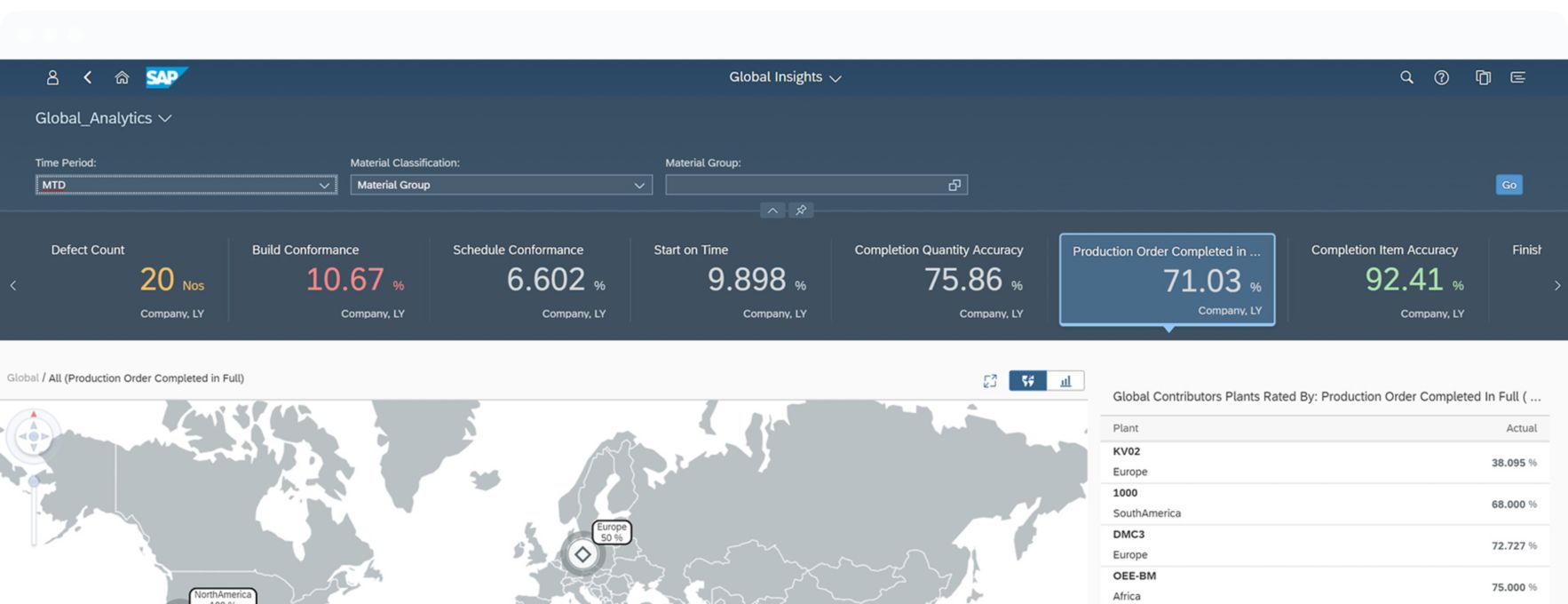Pin the filter bar
1568x604 pixels.
tap(801, 211)
